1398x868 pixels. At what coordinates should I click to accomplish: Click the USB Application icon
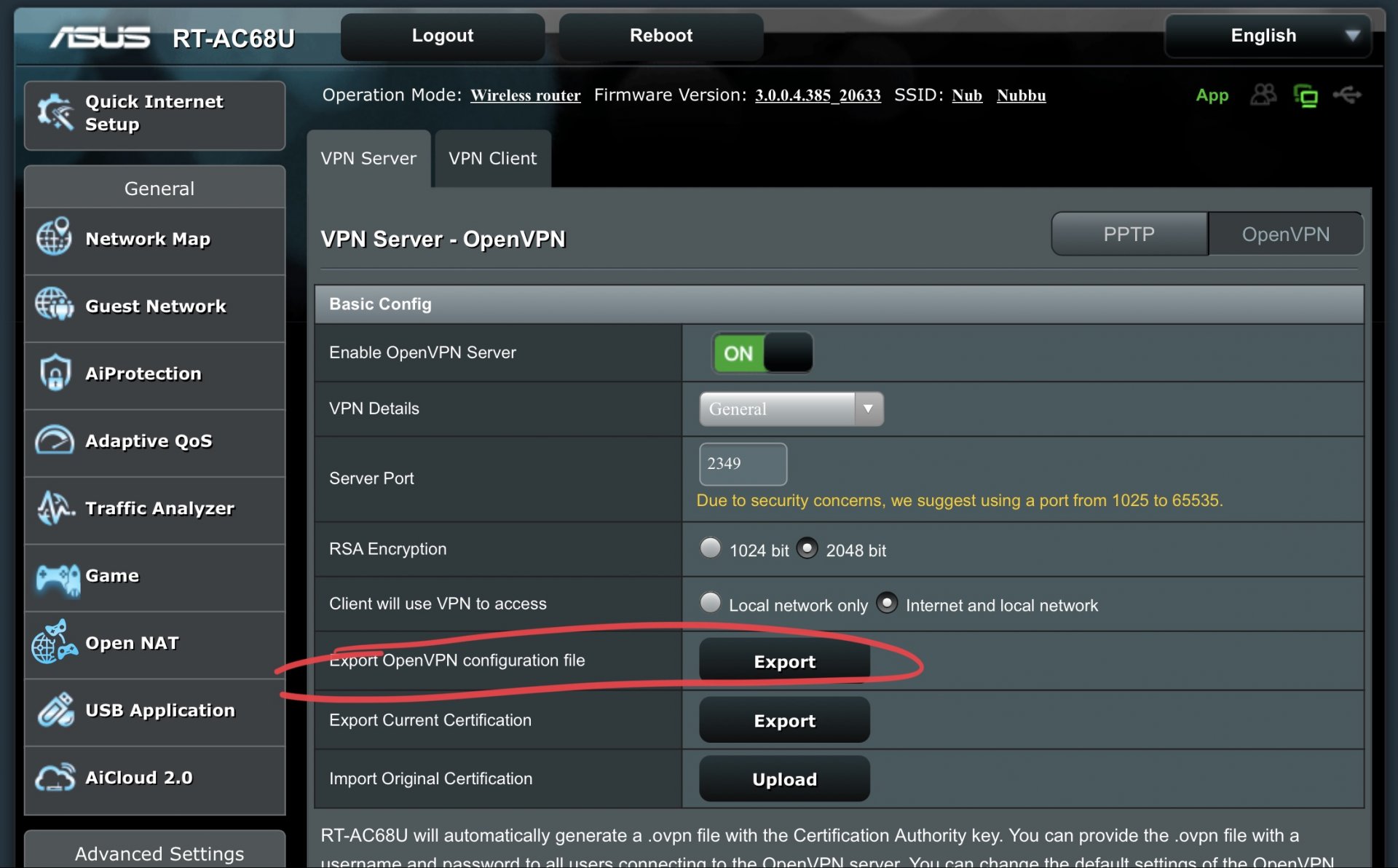(x=56, y=710)
